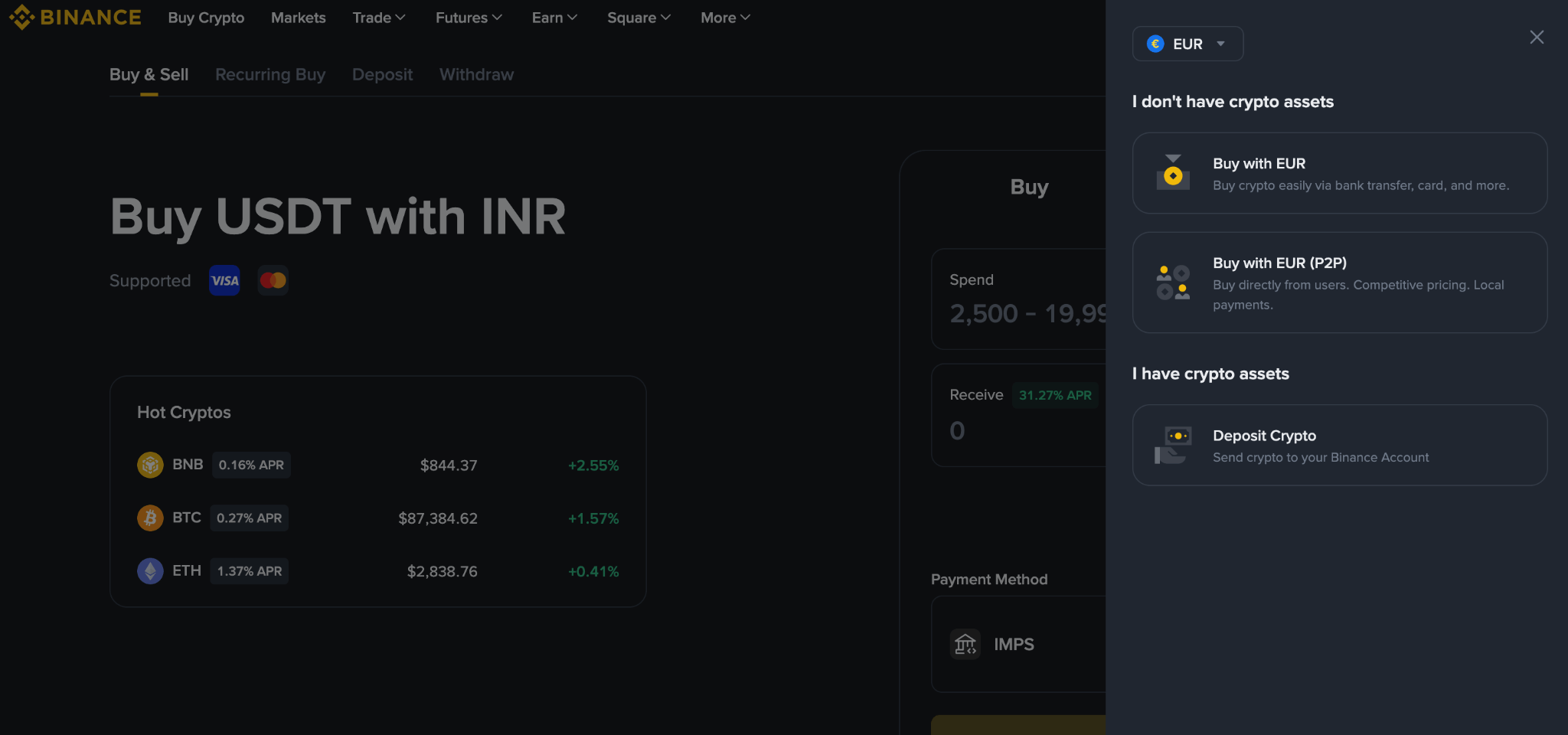
Task: Click BTC price $87,384.62
Action: [438, 518]
